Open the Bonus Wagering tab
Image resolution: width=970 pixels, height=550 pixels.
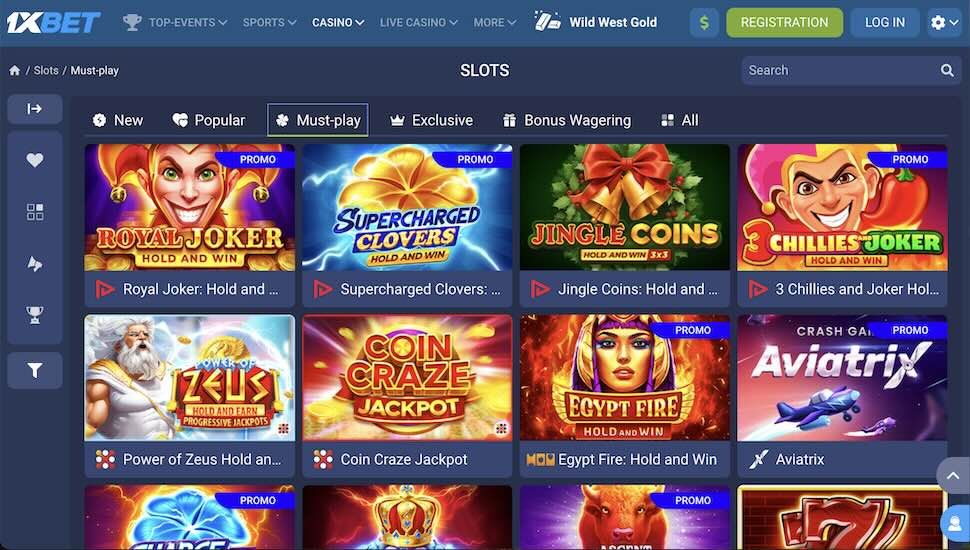point(567,120)
